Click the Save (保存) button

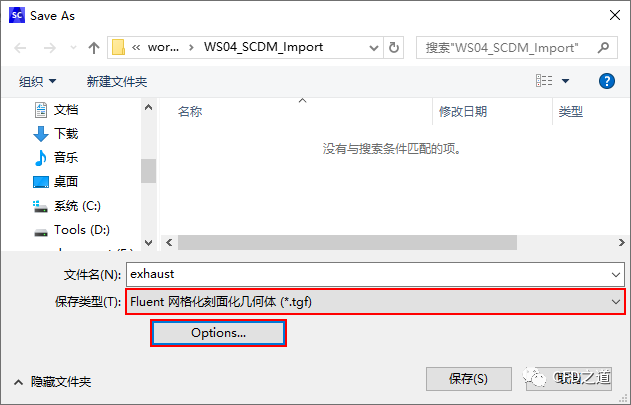[x=469, y=378]
